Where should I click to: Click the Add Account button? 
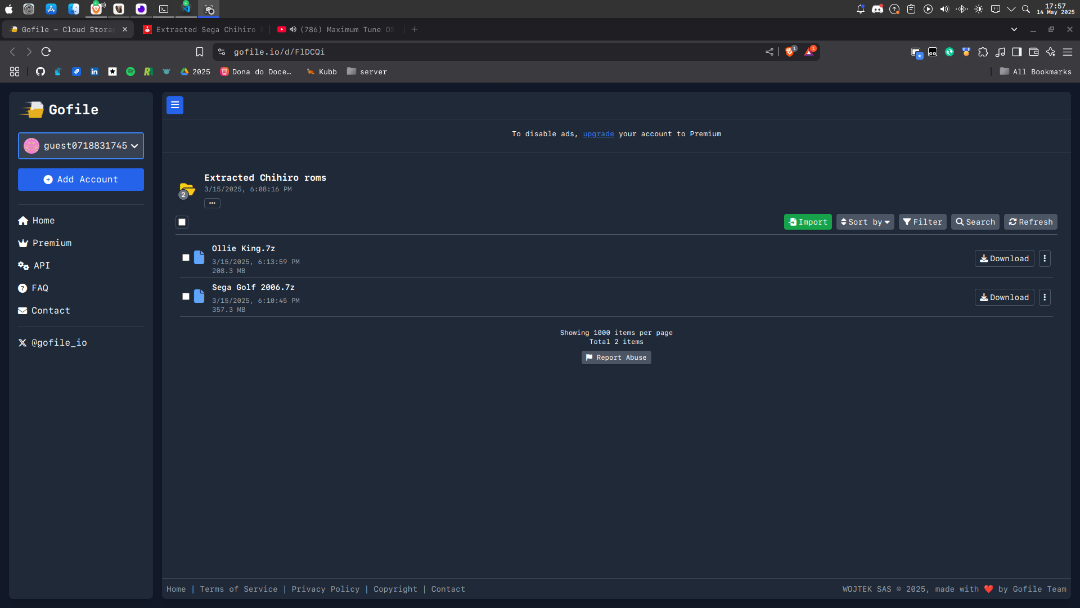[81, 180]
